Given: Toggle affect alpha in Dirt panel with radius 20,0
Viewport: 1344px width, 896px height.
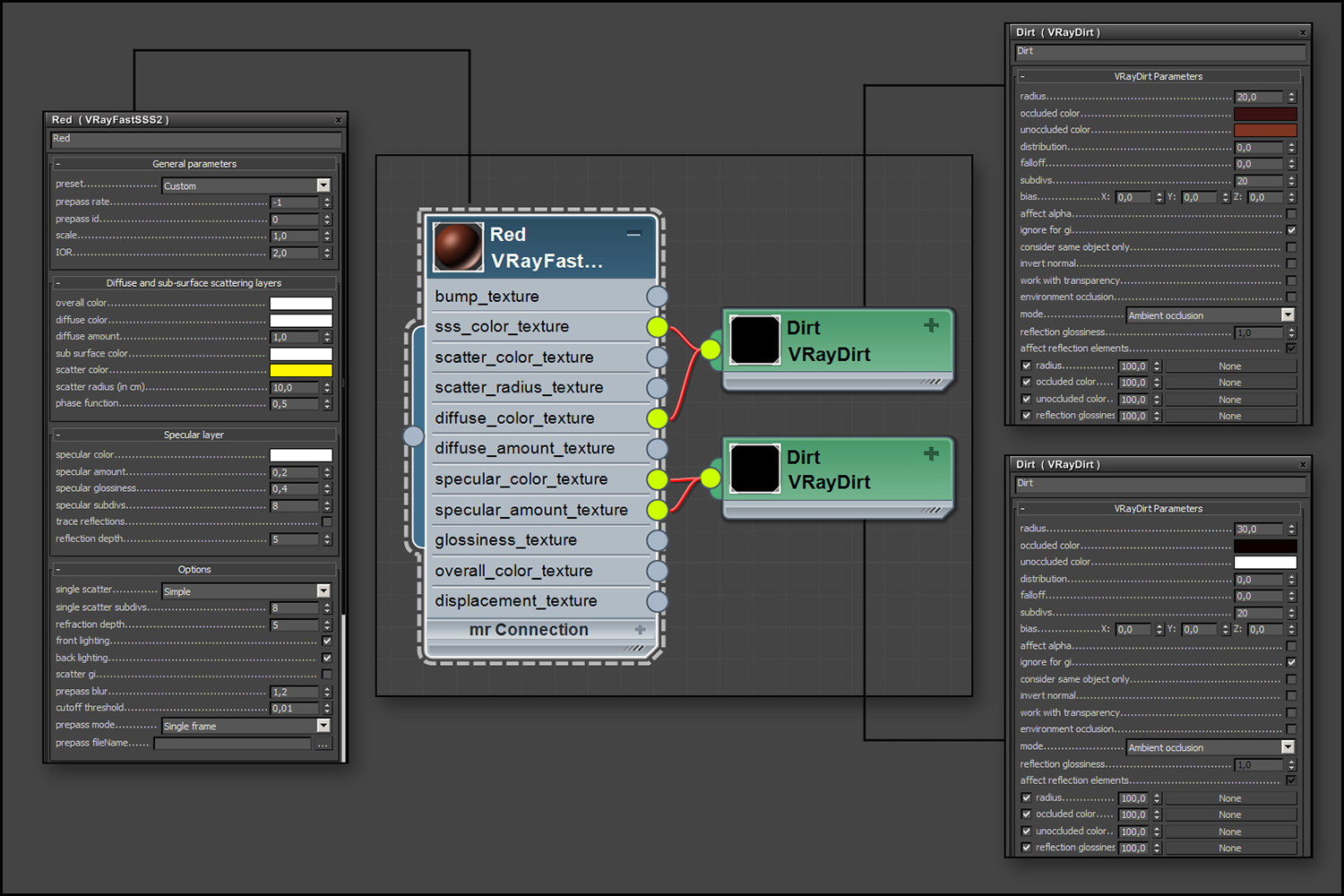Looking at the screenshot, I should [1291, 214].
